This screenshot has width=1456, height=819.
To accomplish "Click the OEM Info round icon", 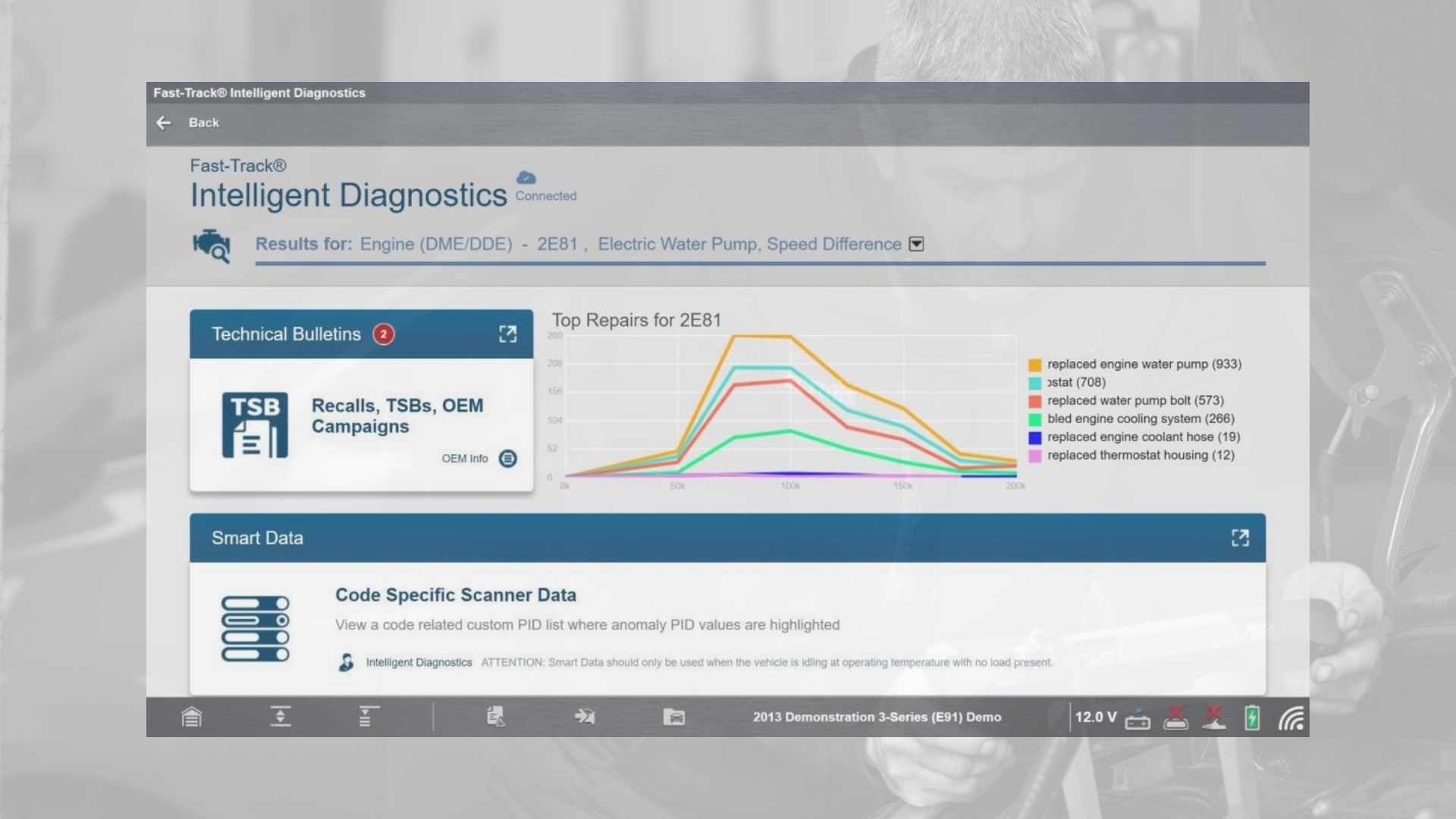I will (507, 459).
